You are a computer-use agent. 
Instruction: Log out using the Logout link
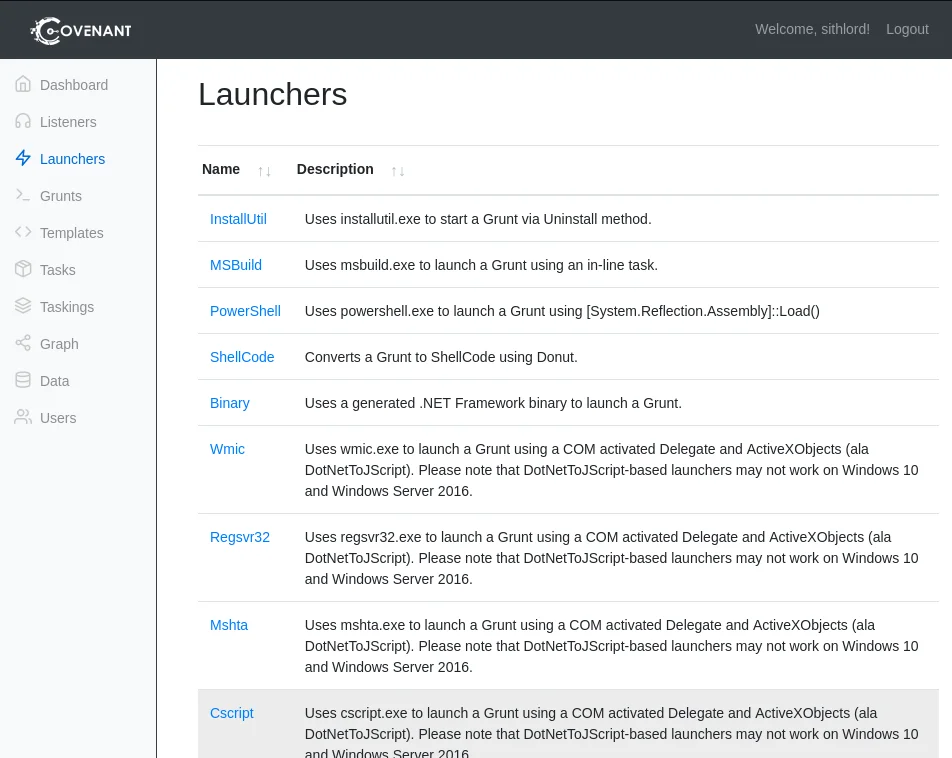point(907,29)
